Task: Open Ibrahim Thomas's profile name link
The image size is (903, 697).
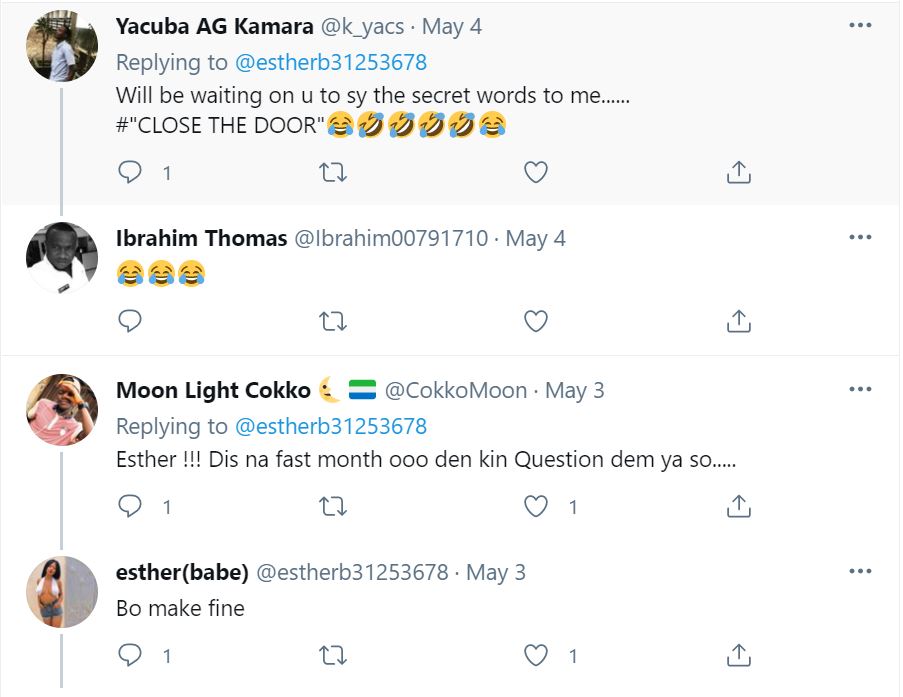Action: coord(200,238)
